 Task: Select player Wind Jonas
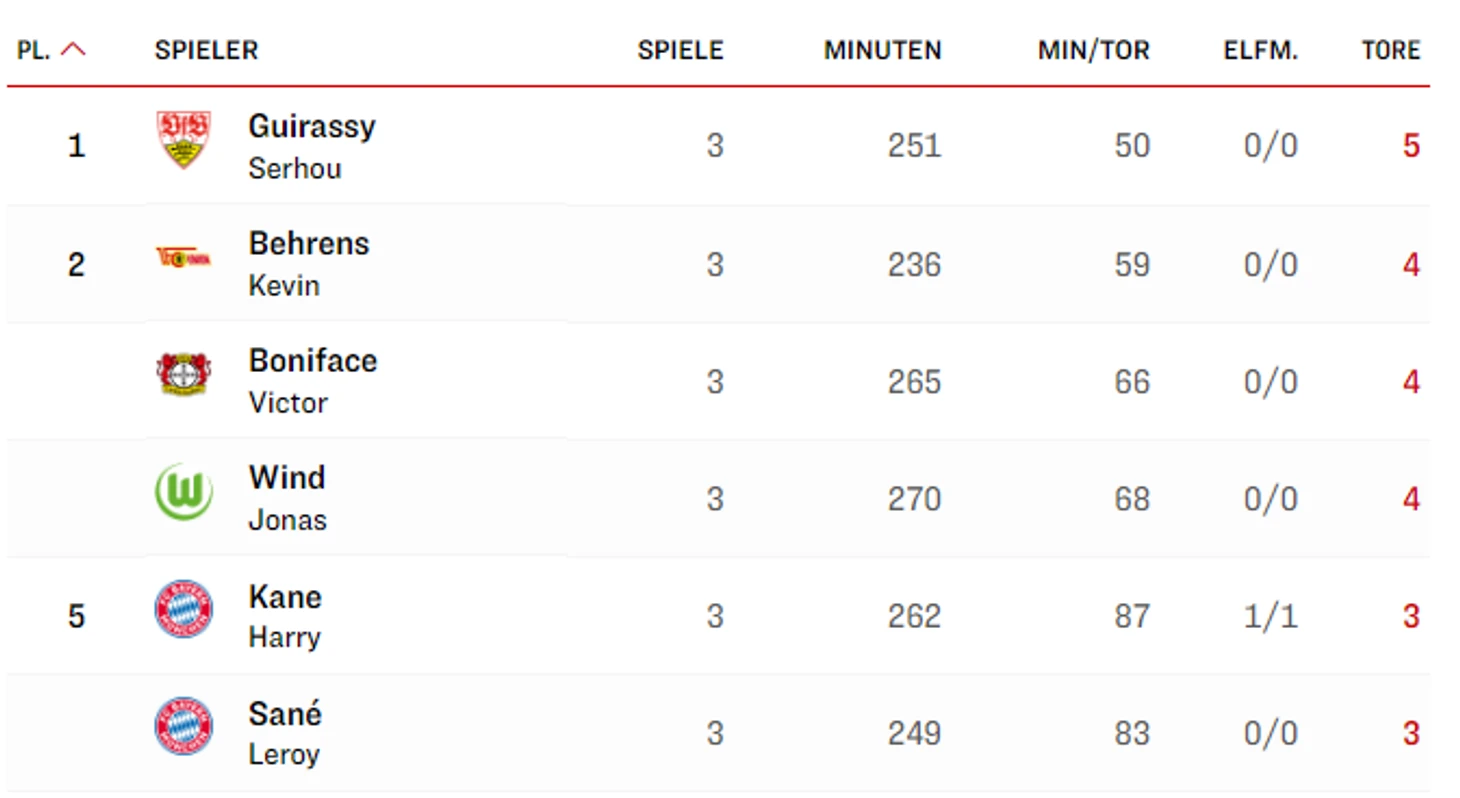[287, 478]
